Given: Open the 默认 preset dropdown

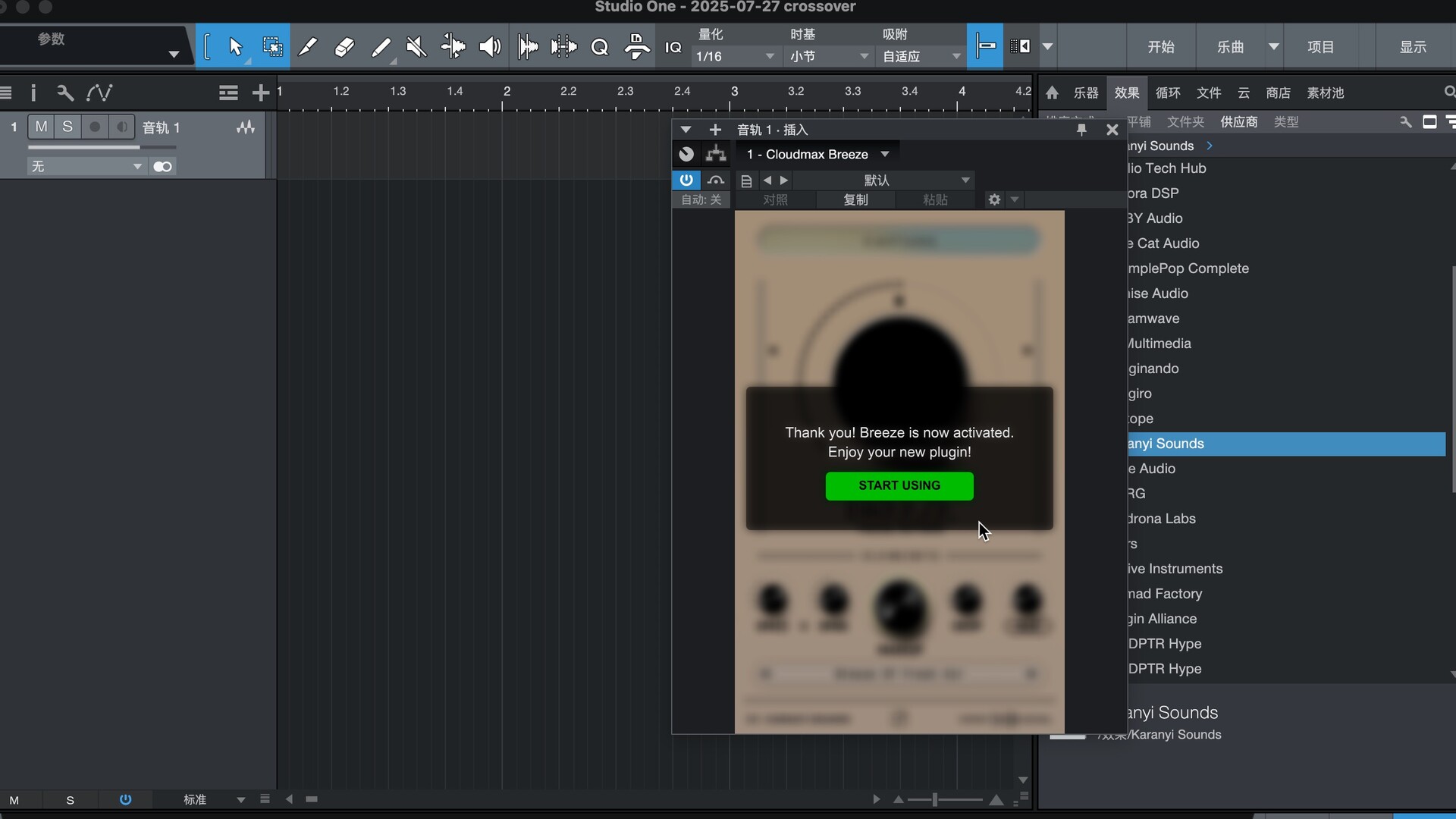Looking at the screenshot, I should [x=883, y=180].
